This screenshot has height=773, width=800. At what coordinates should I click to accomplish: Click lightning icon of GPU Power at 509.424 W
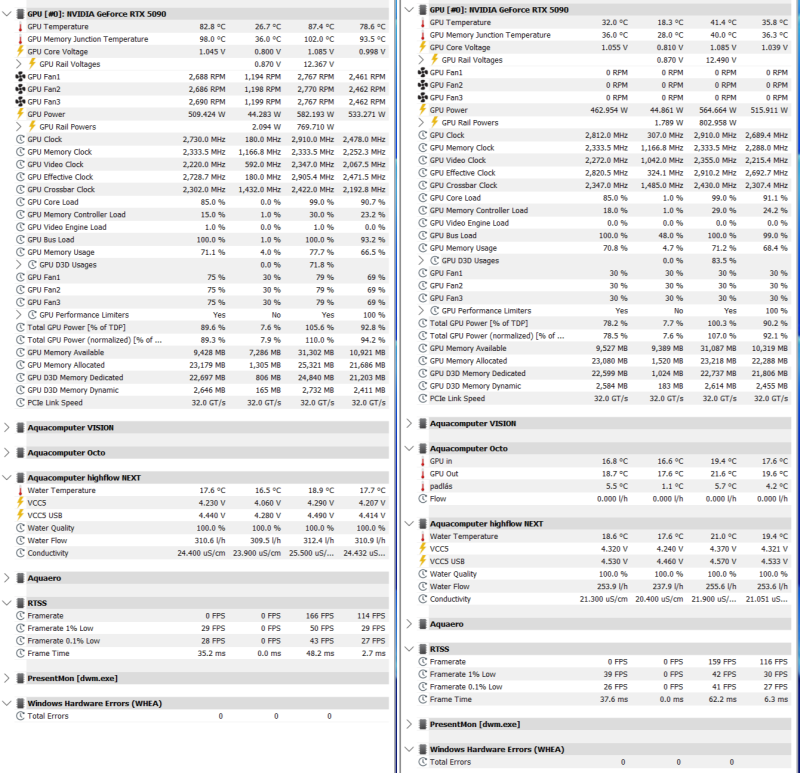(x=20, y=114)
